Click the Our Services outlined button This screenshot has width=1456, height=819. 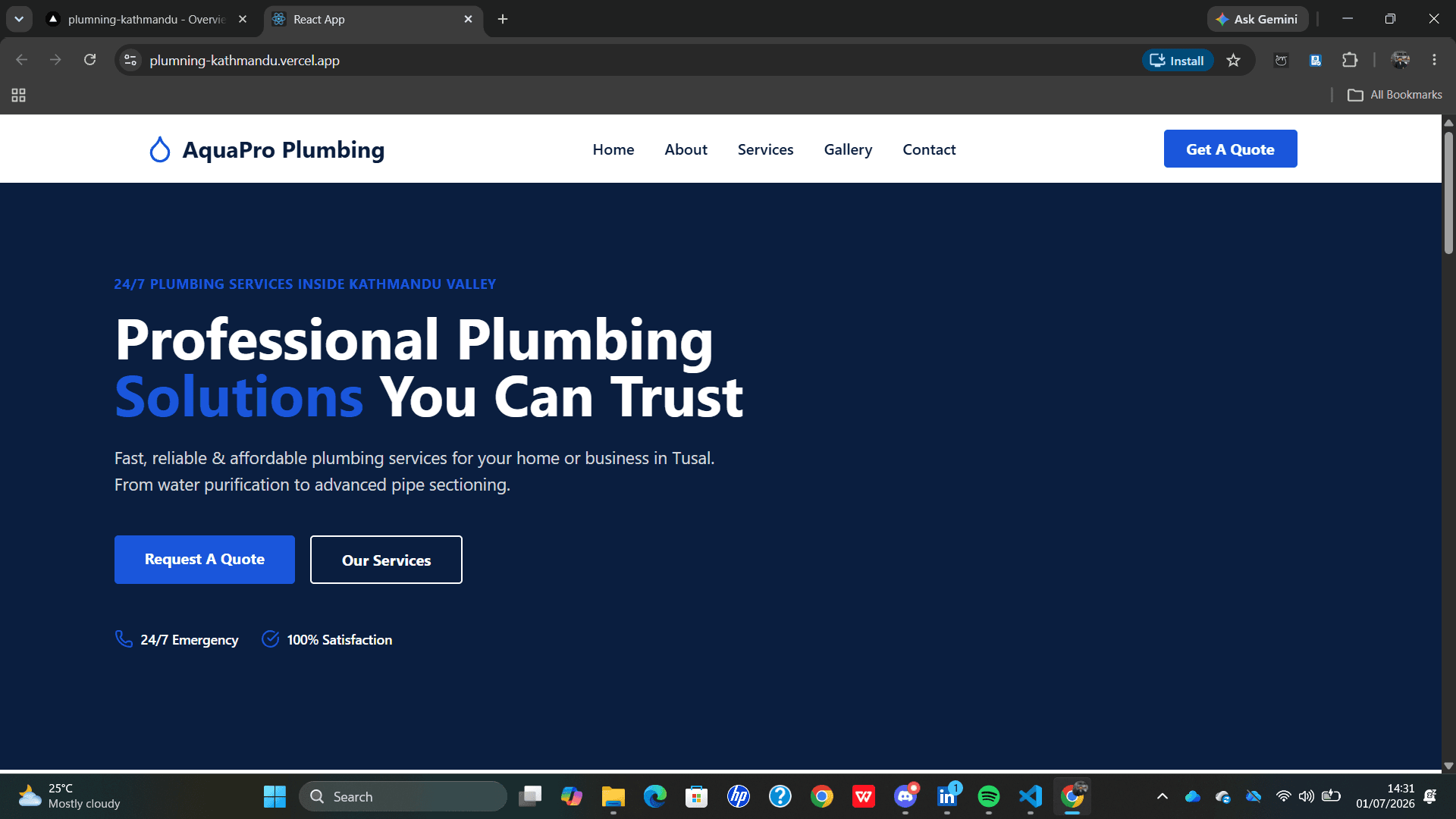coord(386,560)
